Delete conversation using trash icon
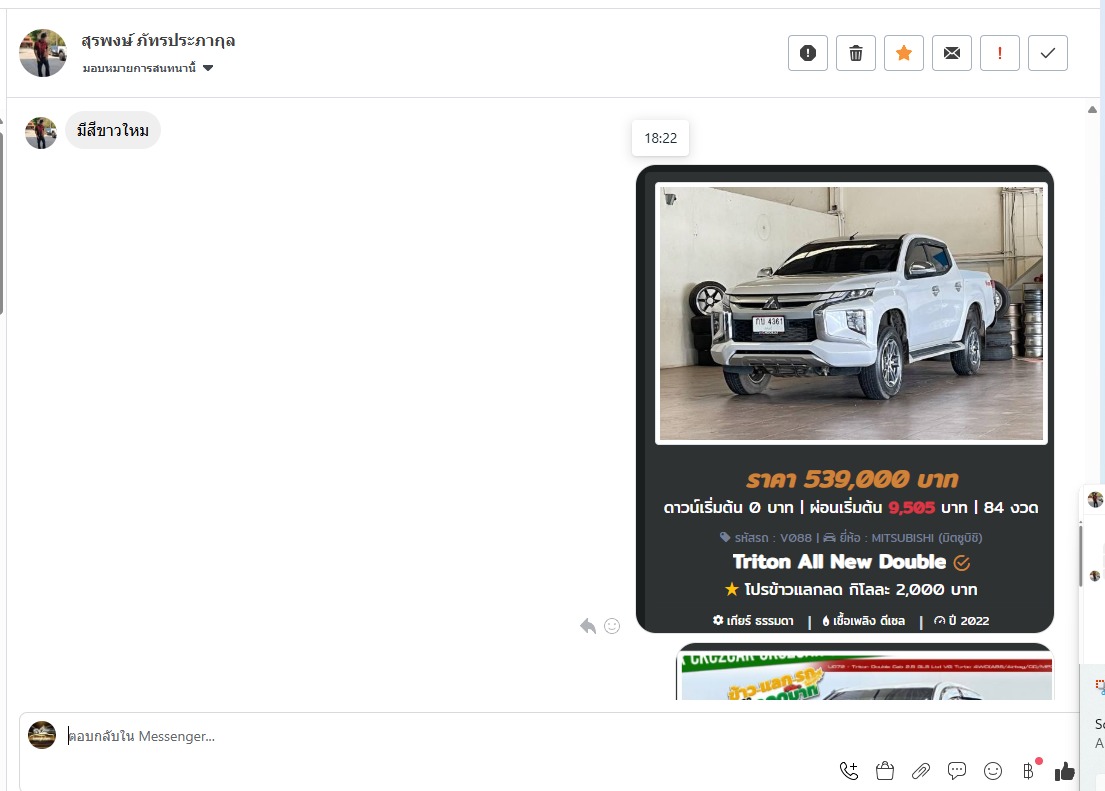 (x=856, y=53)
